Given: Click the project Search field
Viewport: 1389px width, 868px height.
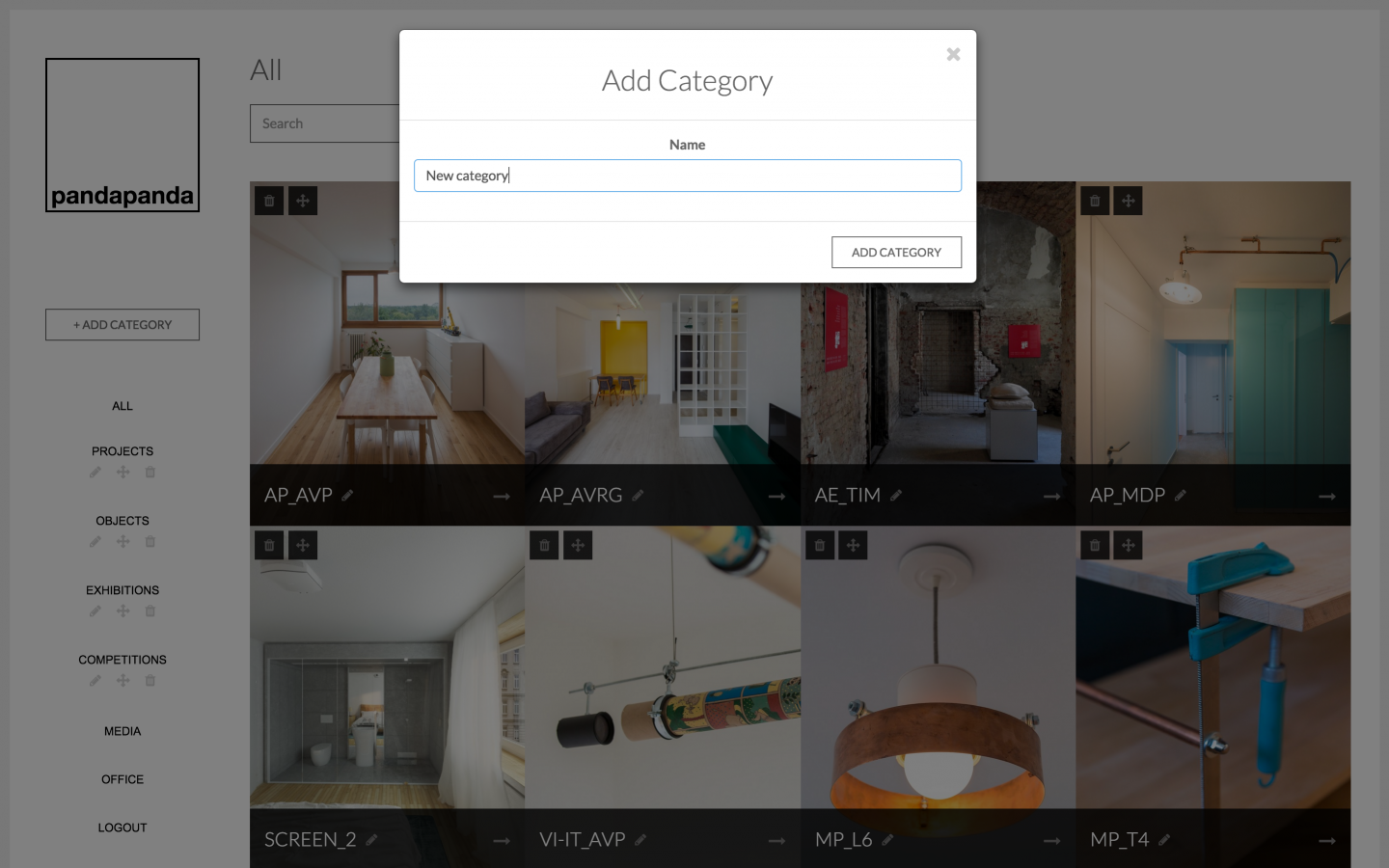Looking at the screenshot, I should 325,123.
